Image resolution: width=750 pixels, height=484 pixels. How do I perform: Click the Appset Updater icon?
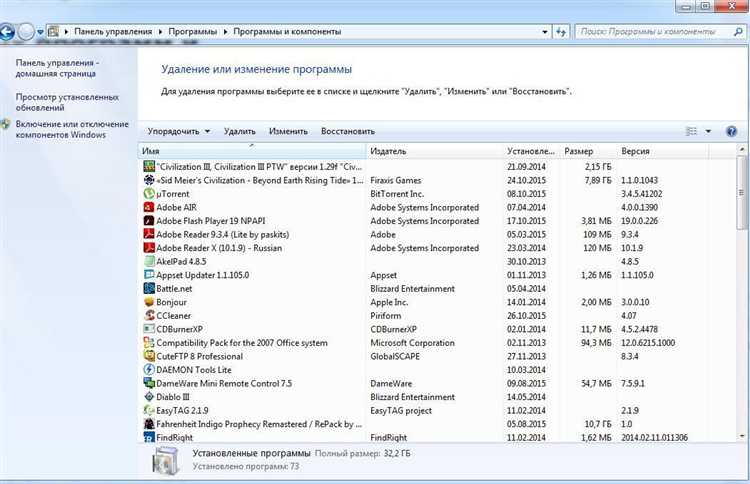tap(149, 275)
